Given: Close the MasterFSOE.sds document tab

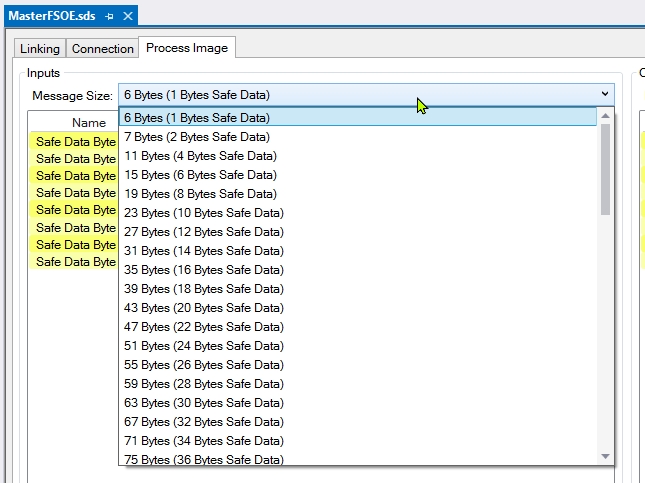Looking at the screenshot, I should tap(127, 17).
